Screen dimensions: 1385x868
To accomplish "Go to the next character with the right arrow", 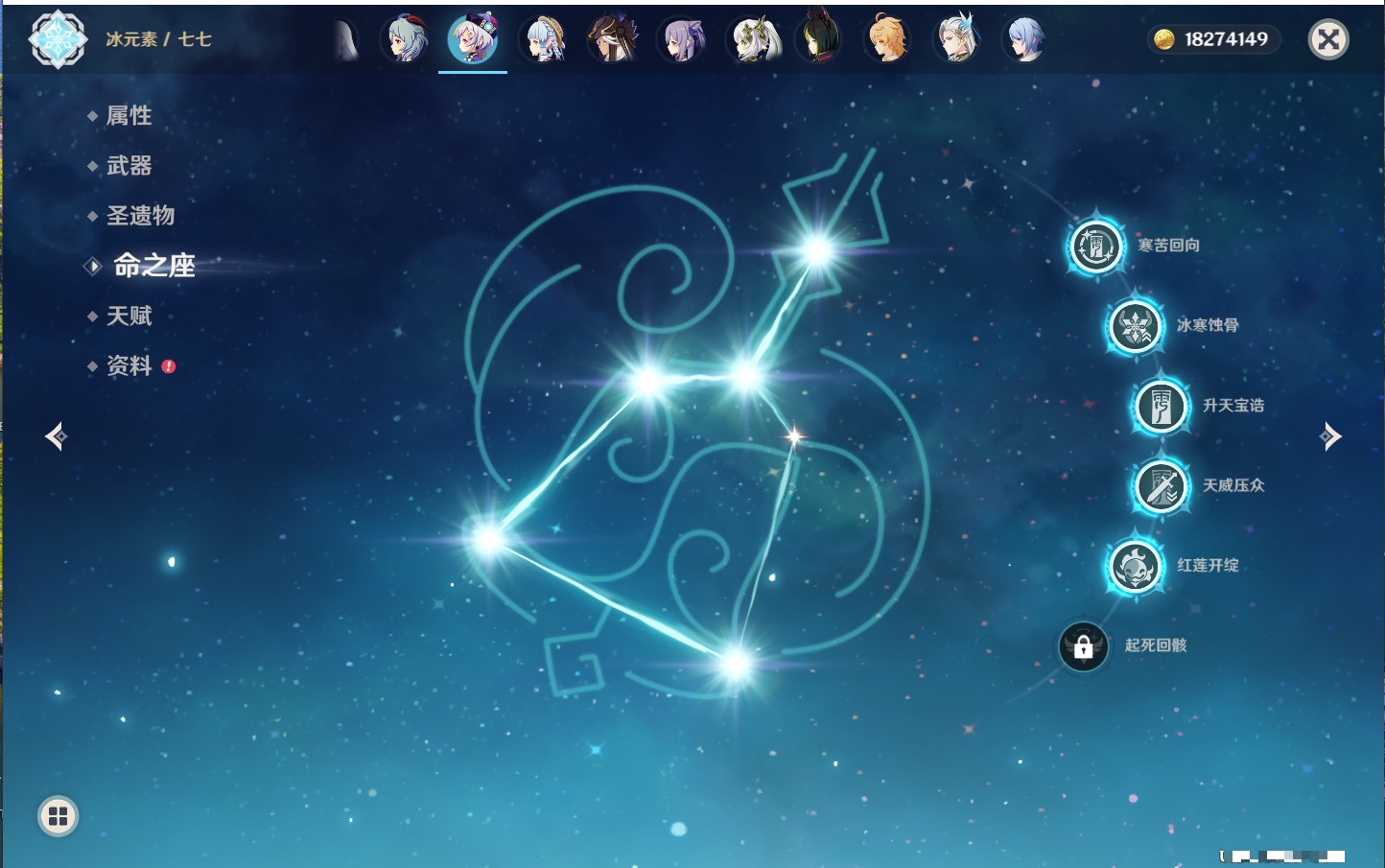I will point(1330,436).
